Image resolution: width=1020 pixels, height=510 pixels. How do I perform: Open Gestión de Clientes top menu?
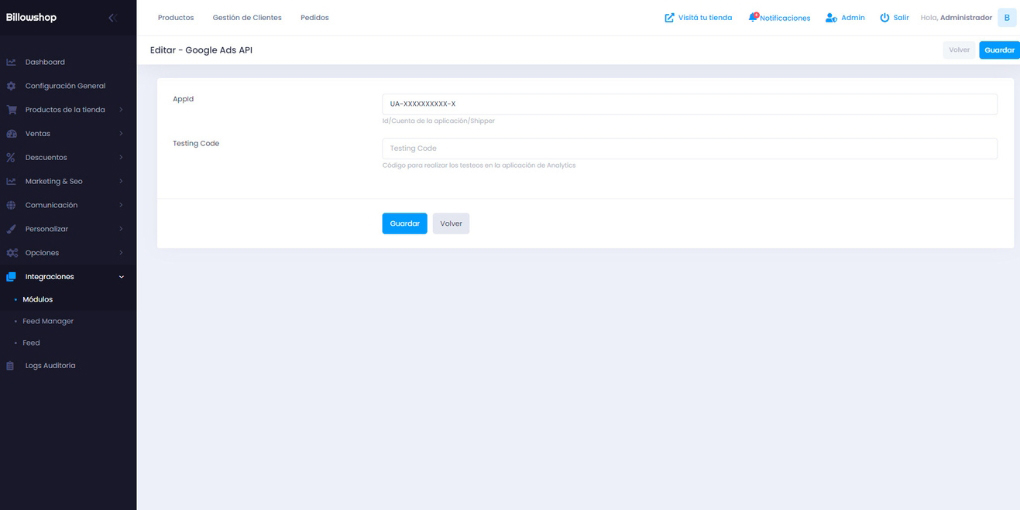(247, 18)
